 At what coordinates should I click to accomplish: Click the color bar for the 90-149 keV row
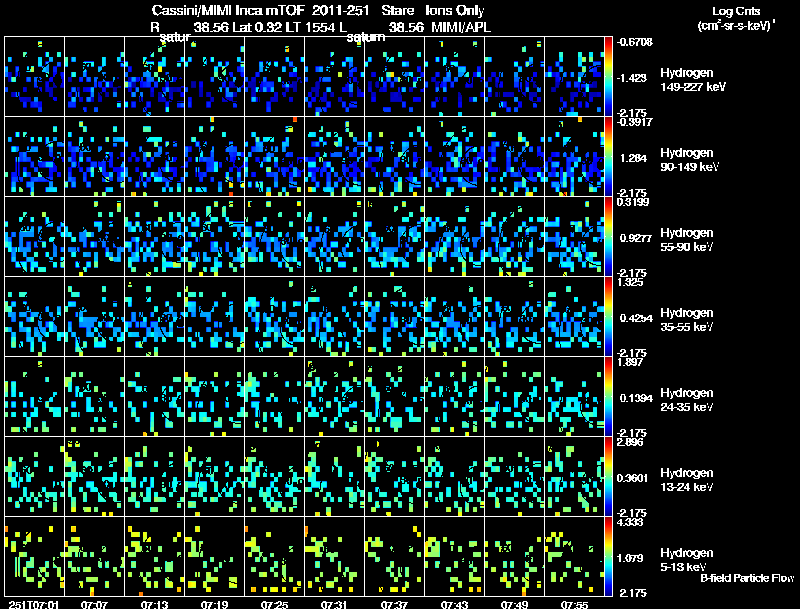(608, 156)
